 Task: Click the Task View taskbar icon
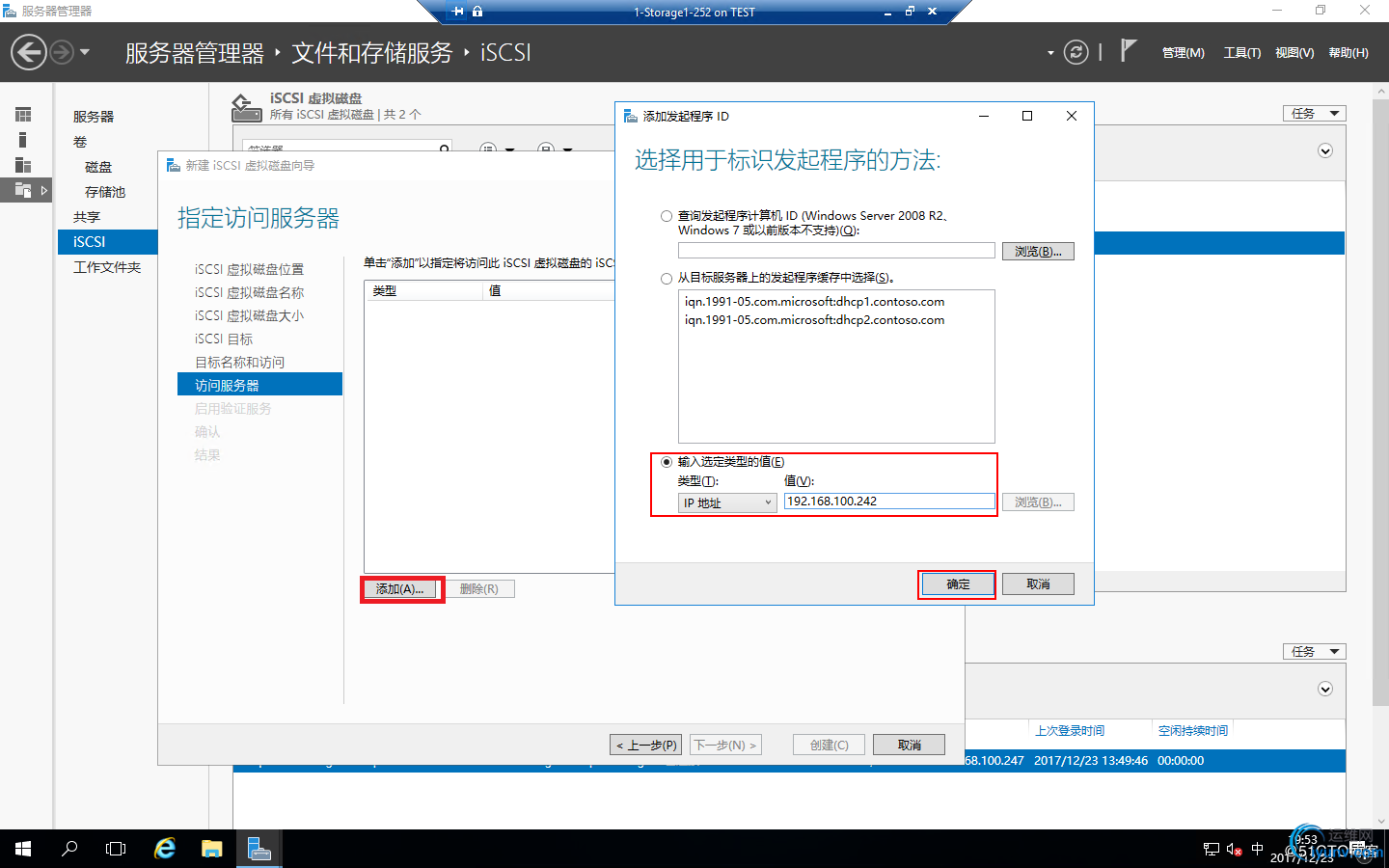click(x=116, y=849)
